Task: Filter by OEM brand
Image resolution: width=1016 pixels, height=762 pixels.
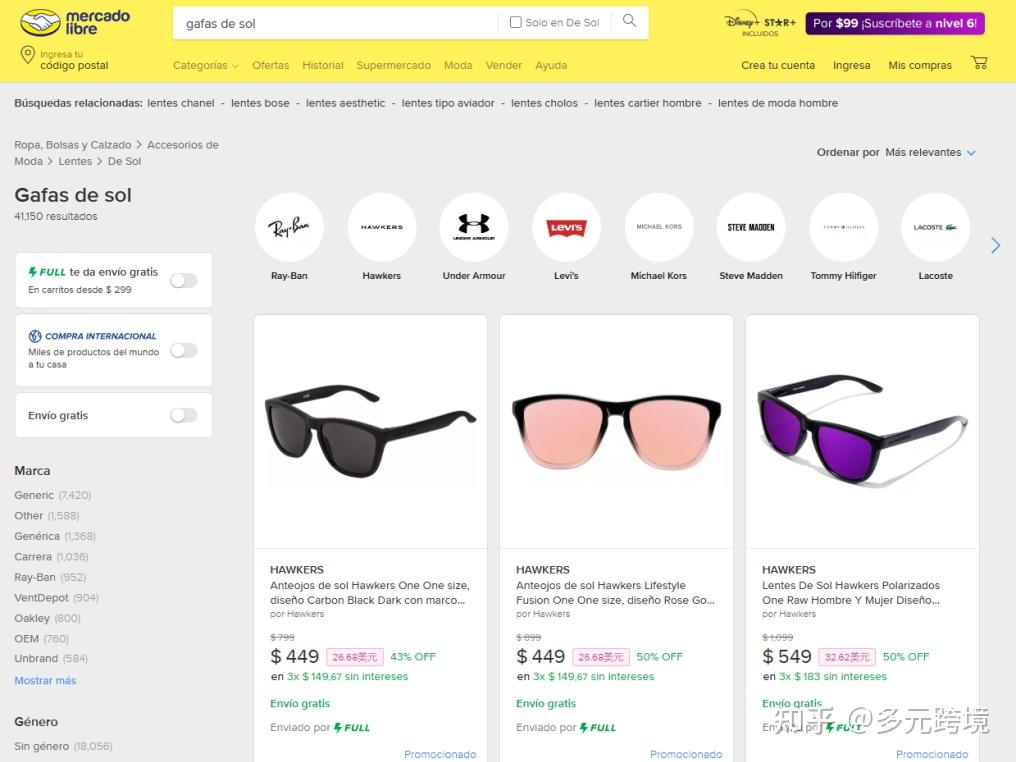Action: point(41,638)
